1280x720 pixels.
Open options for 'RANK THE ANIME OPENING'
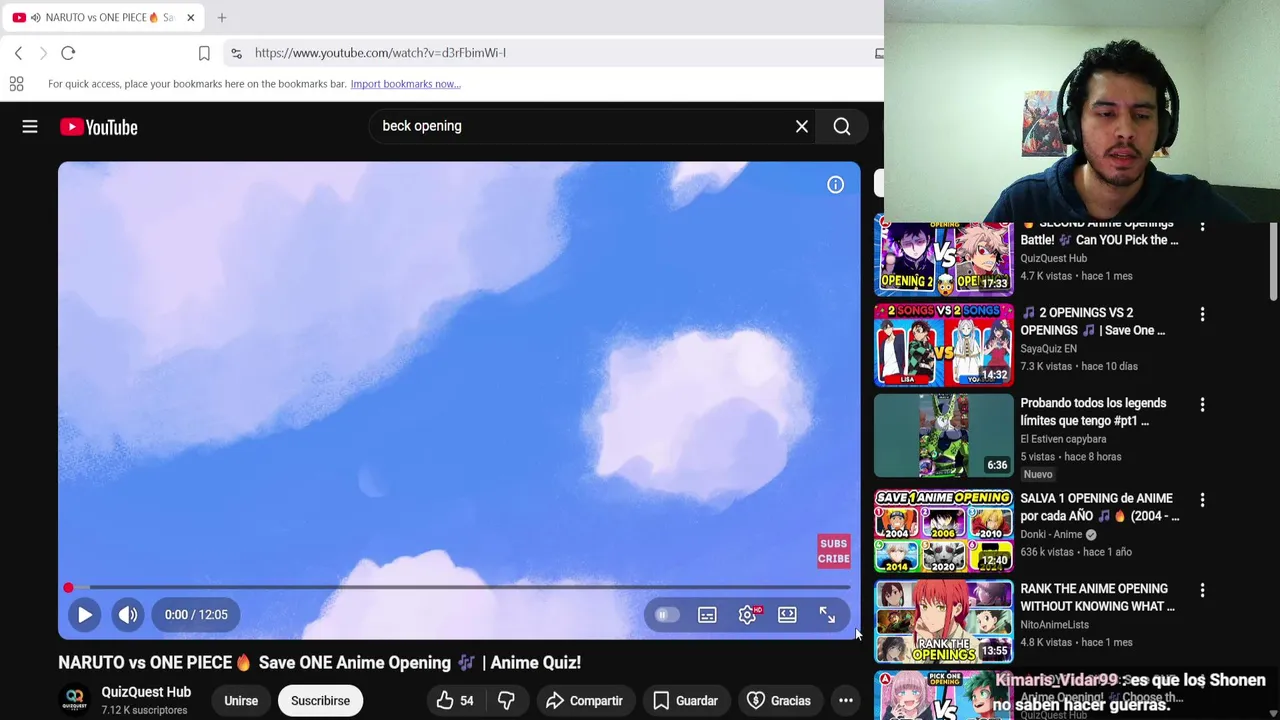1202,591
